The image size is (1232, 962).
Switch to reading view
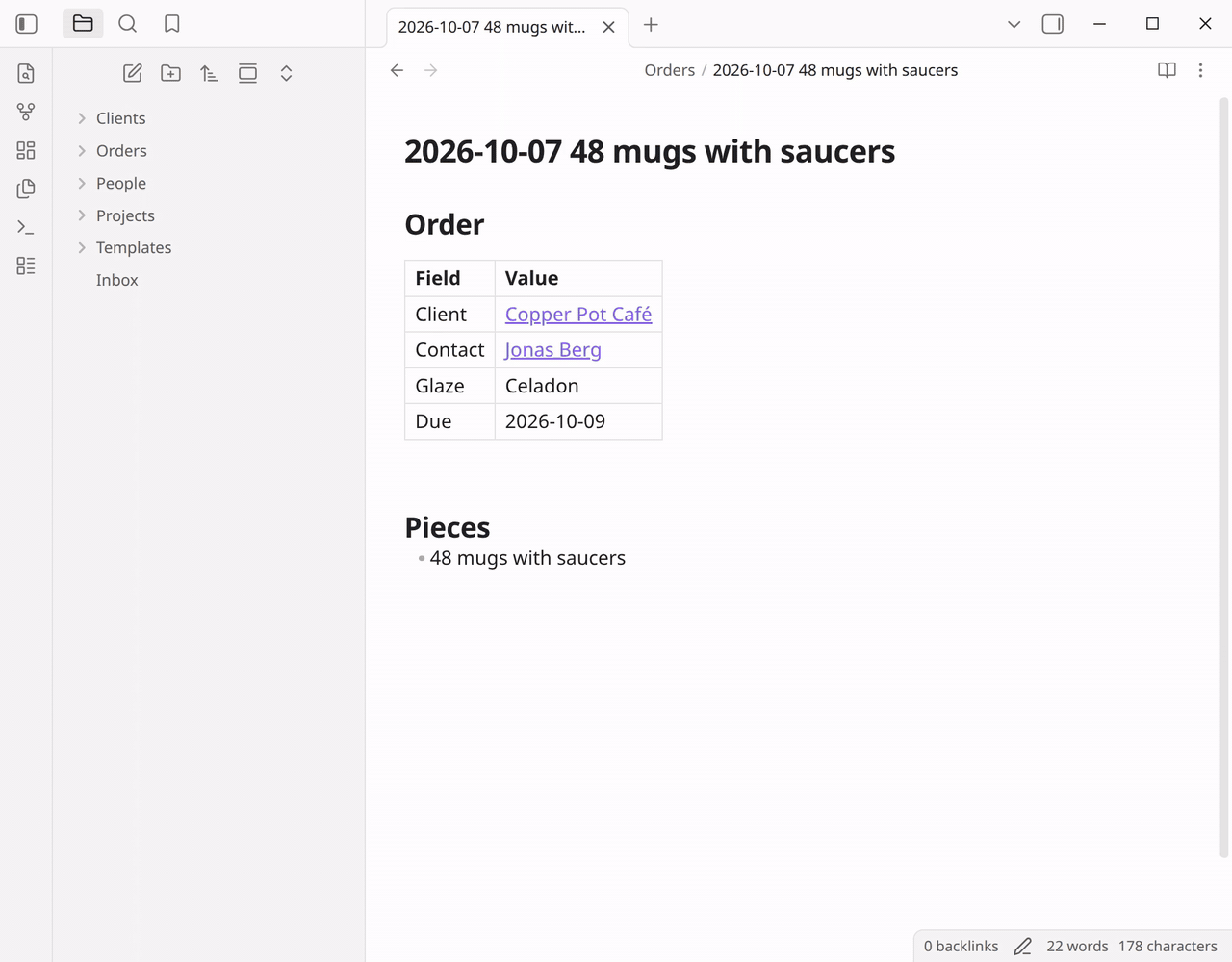click(1167, 70)
